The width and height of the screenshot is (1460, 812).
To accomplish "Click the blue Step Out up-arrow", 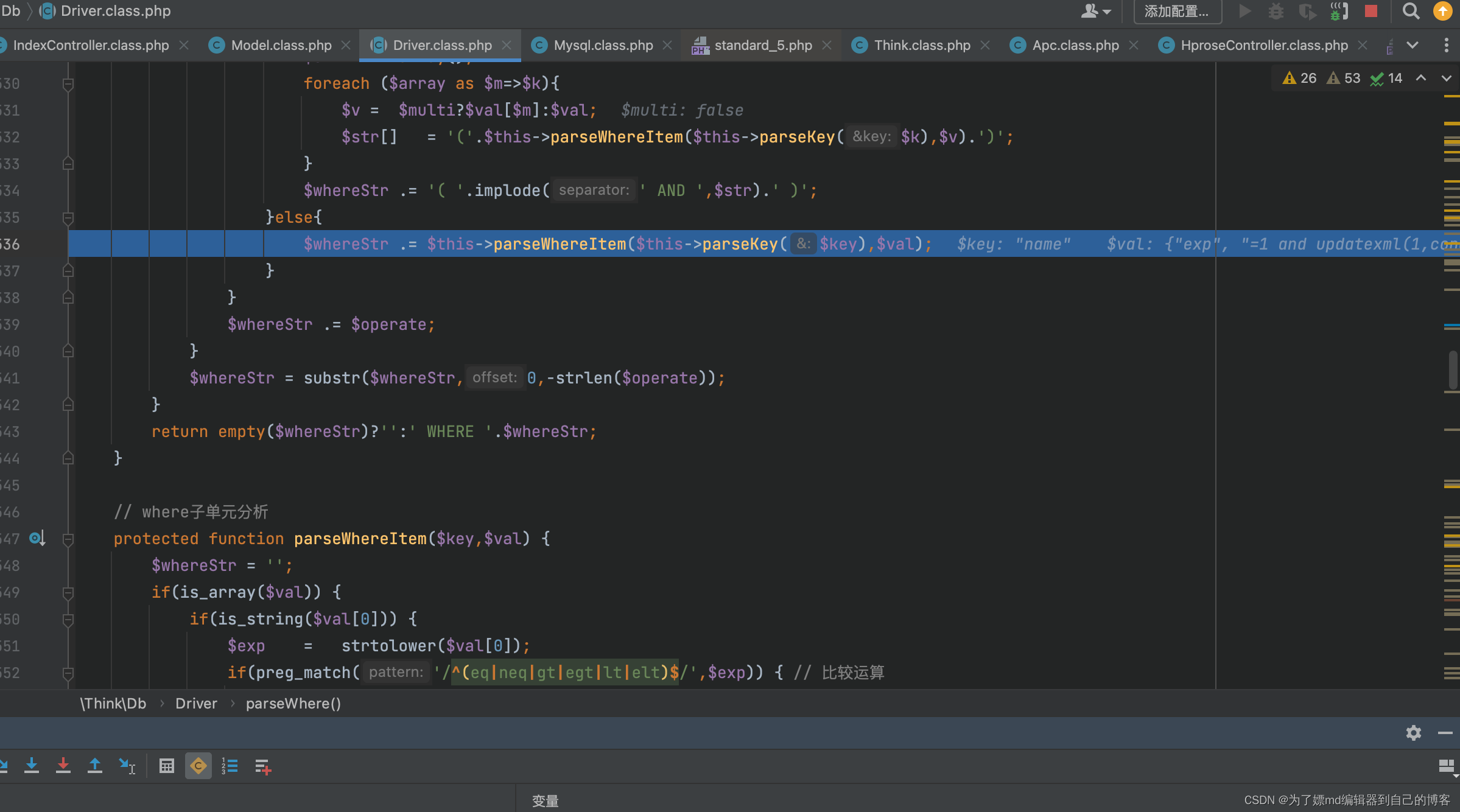I will click(x=95, y=766).
